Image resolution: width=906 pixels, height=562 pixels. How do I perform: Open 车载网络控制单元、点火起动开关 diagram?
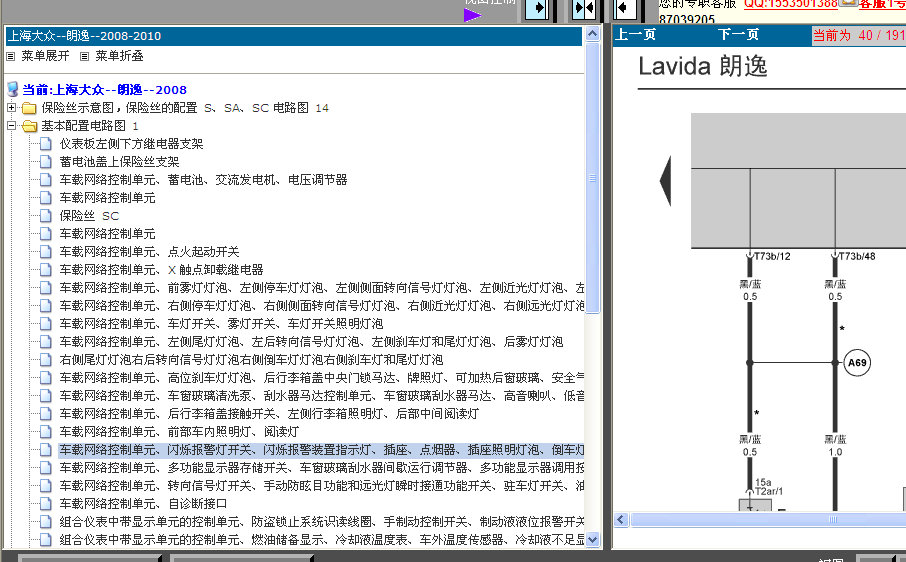click(x=149, y=252)
